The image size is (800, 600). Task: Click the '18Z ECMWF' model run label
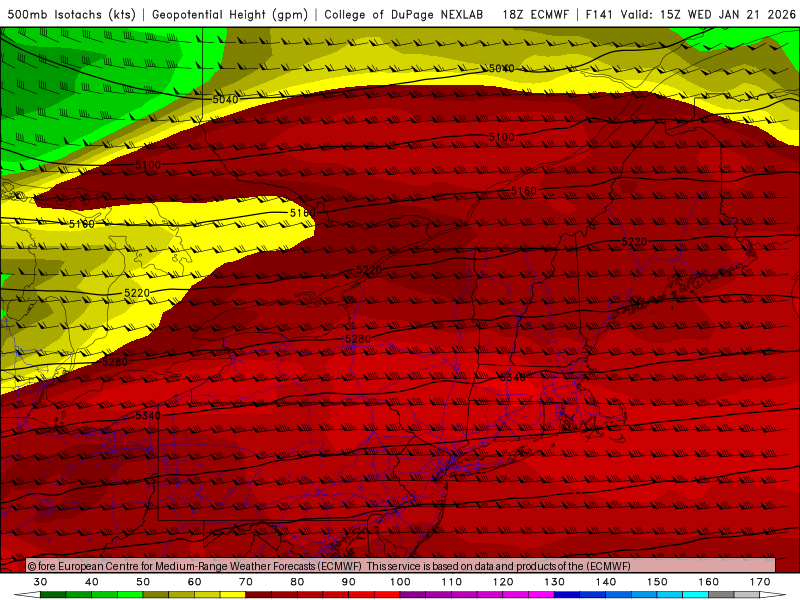pos(535,14)
